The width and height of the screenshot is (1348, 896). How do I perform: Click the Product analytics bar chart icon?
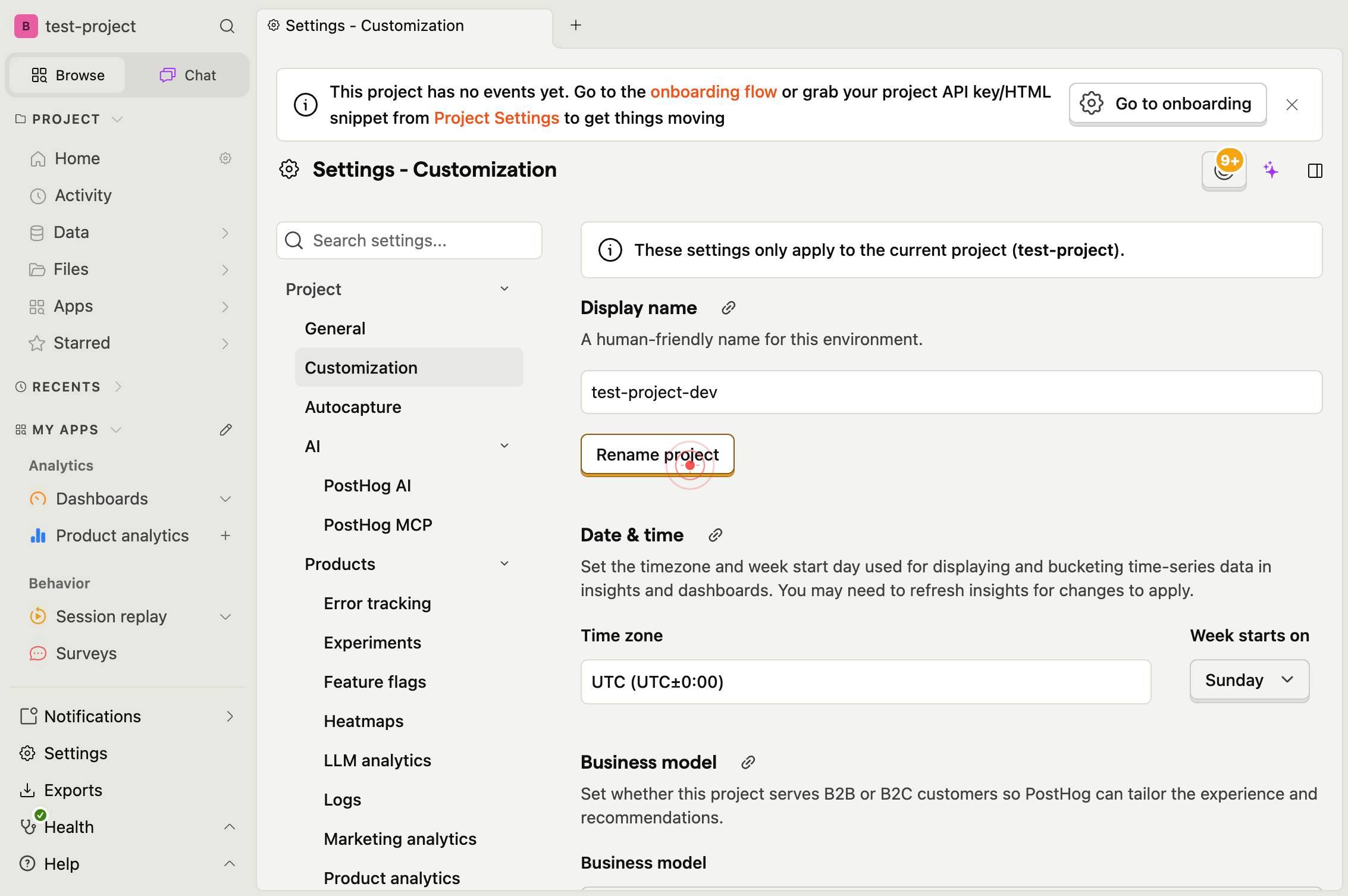click(38, 535)
